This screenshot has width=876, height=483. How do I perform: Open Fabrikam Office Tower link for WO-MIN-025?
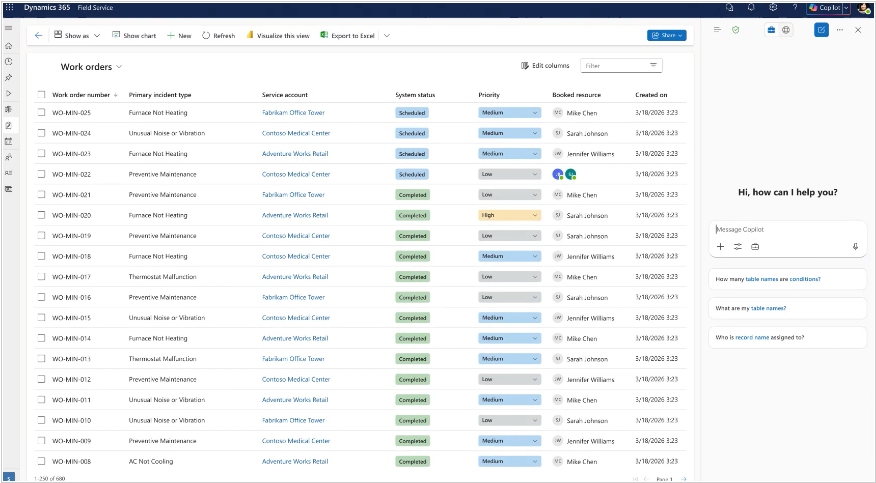pos(293,113)
